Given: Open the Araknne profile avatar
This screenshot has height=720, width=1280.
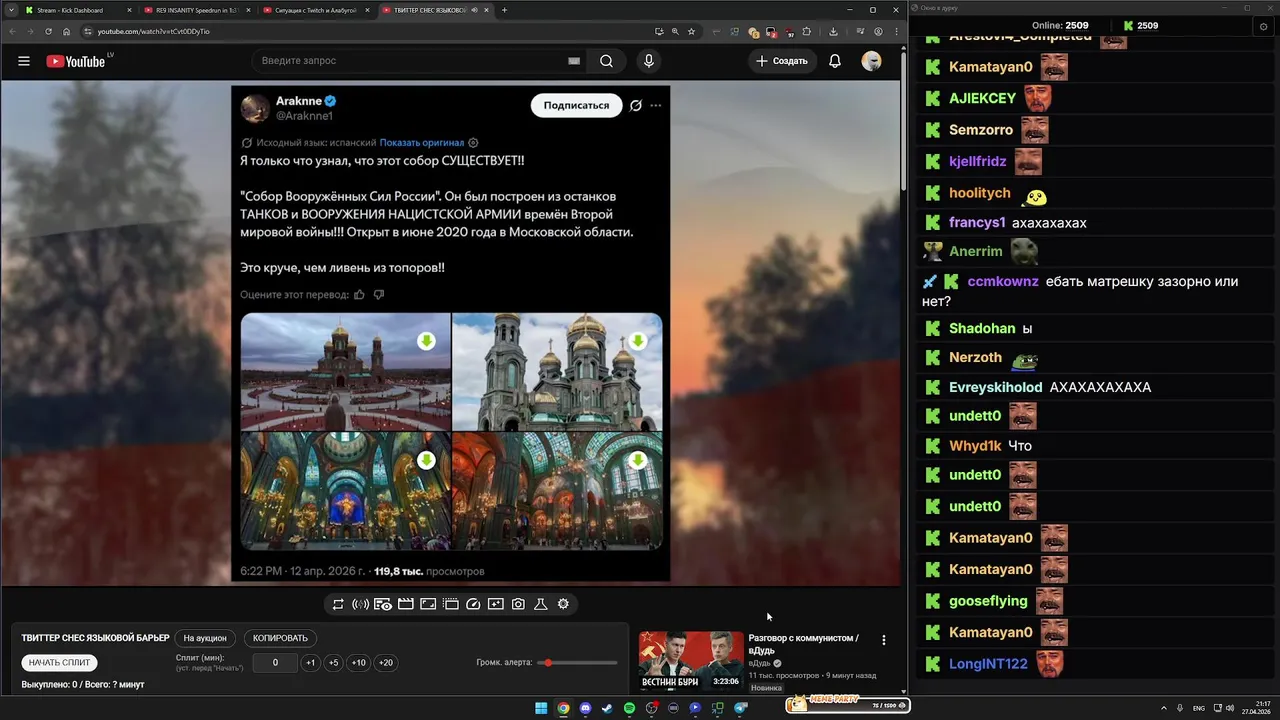Looking at the screenshot, I should (255, 108).
